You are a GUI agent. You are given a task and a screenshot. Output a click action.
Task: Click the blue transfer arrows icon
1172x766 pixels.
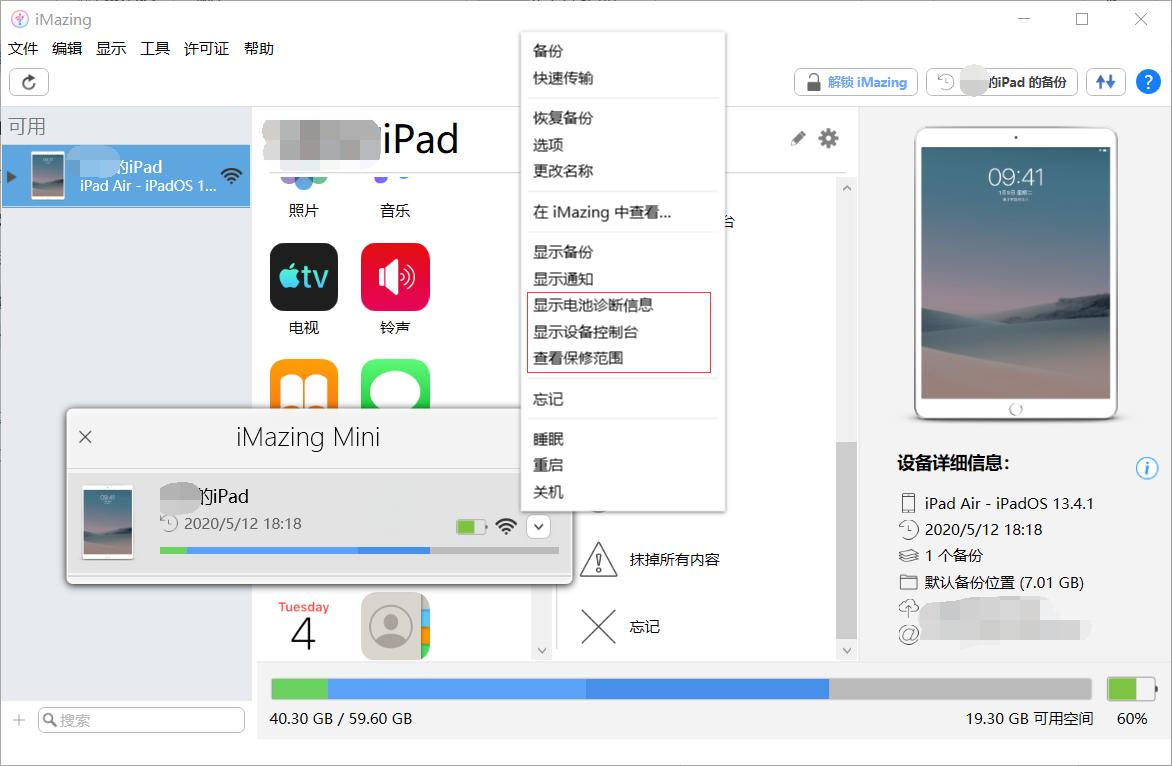point(1105,82)
